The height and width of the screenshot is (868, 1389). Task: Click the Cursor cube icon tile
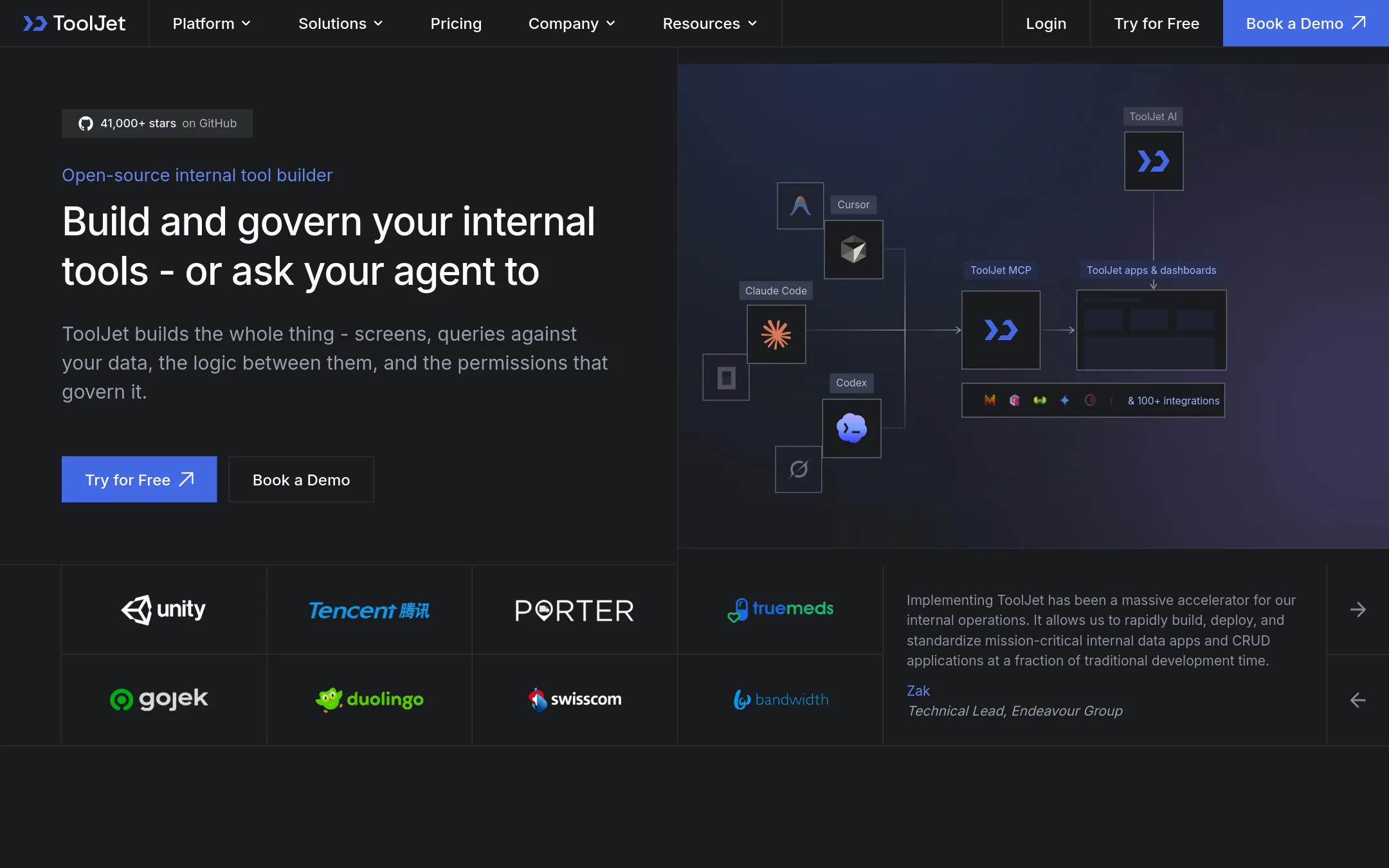[853, 249]
